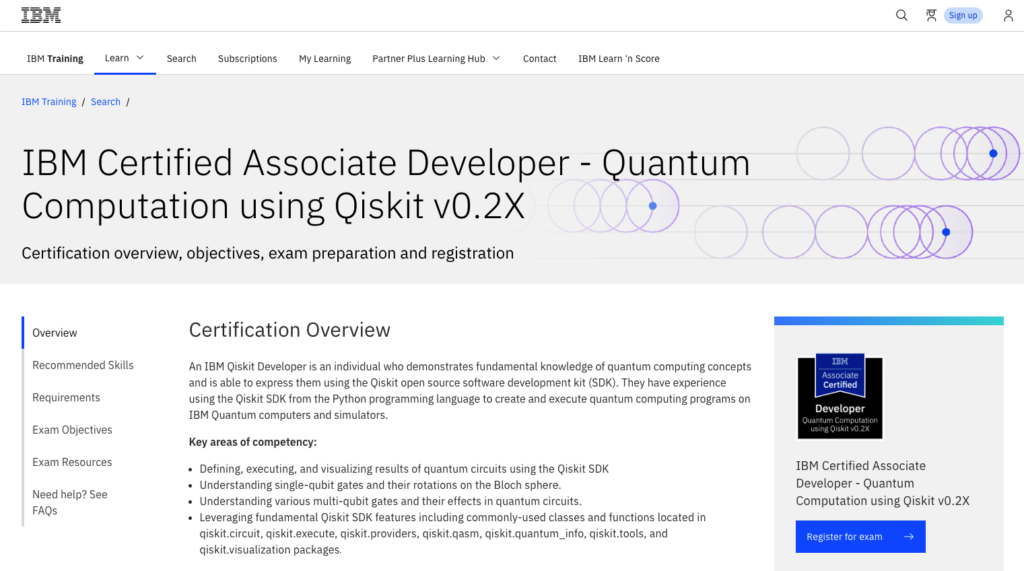Image resolution: width=1024 pixels, height=571 pixels.
Task: Jump to Exam Resources section
Action: pos(72,462)
